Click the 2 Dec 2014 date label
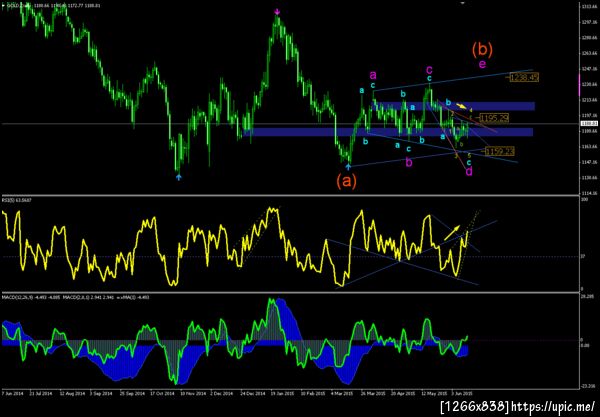 click(x=222, y=393)
